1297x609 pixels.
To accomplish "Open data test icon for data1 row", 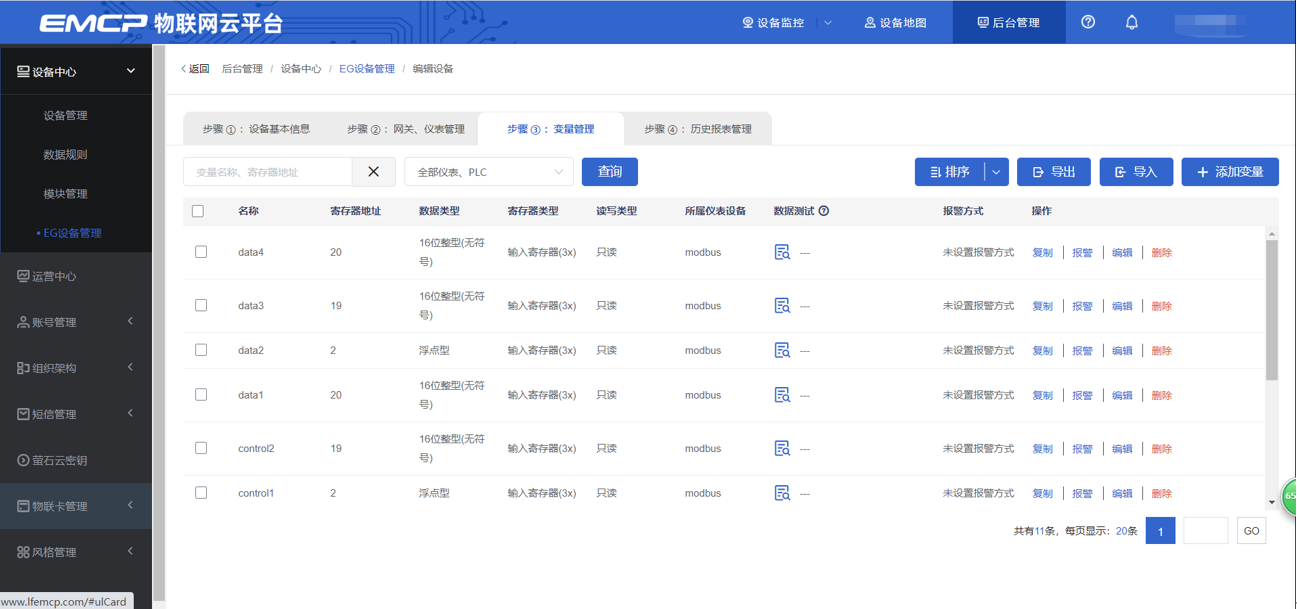I will 782,395.
